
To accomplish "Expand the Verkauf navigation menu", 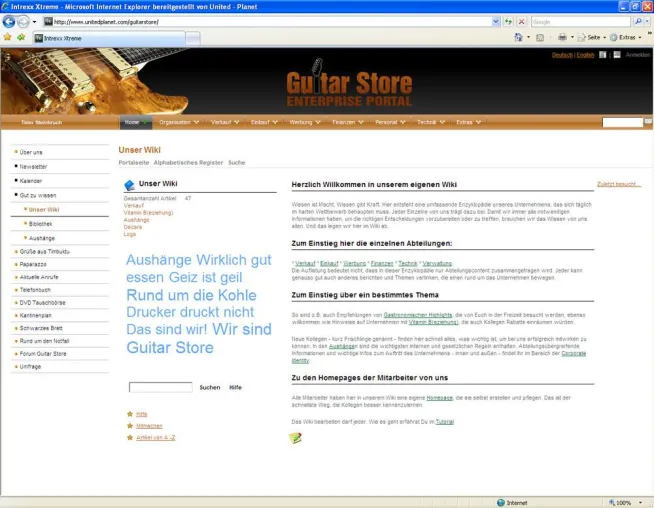I will [x=225, y=122].
